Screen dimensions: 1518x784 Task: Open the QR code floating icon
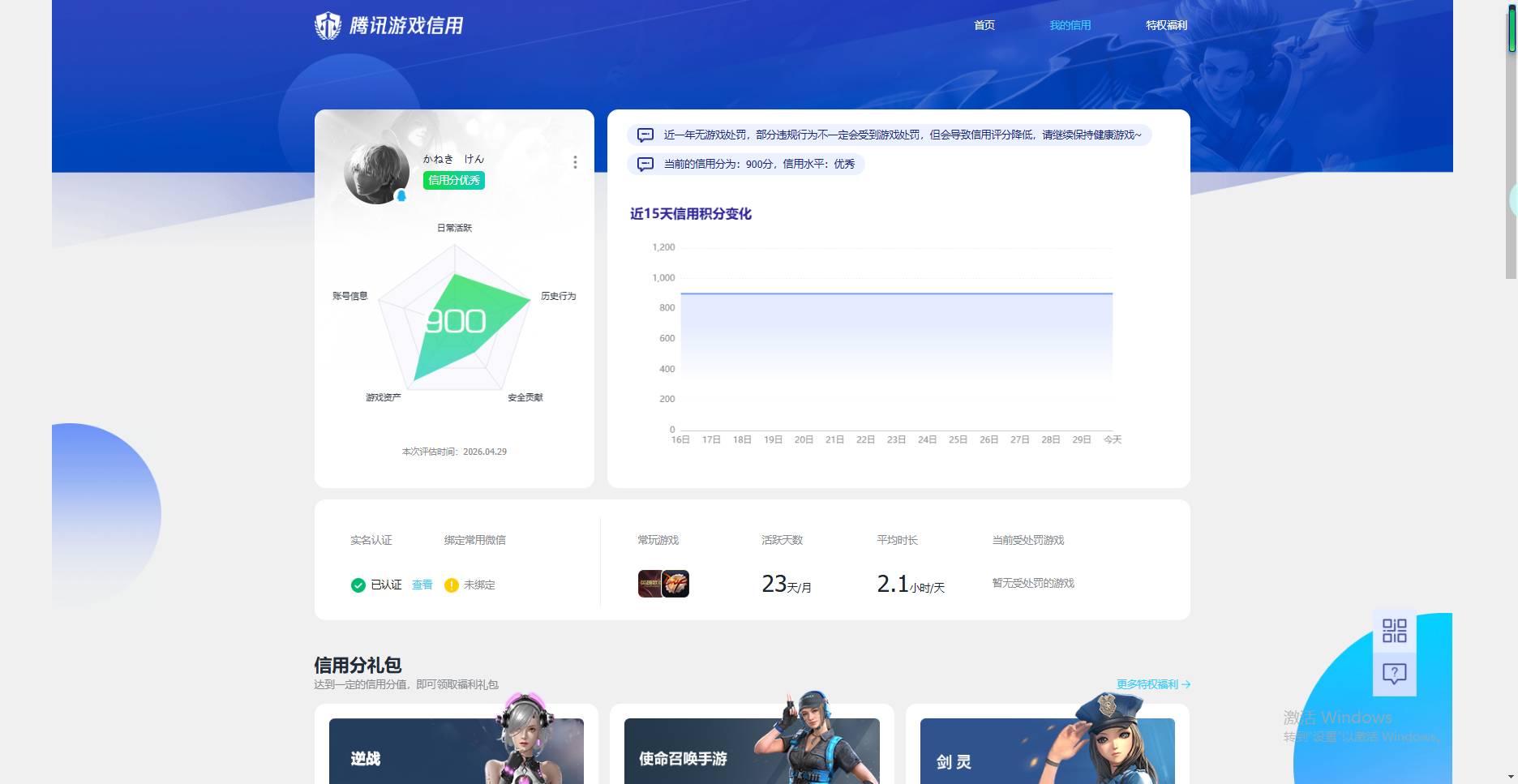(1394, 631)
